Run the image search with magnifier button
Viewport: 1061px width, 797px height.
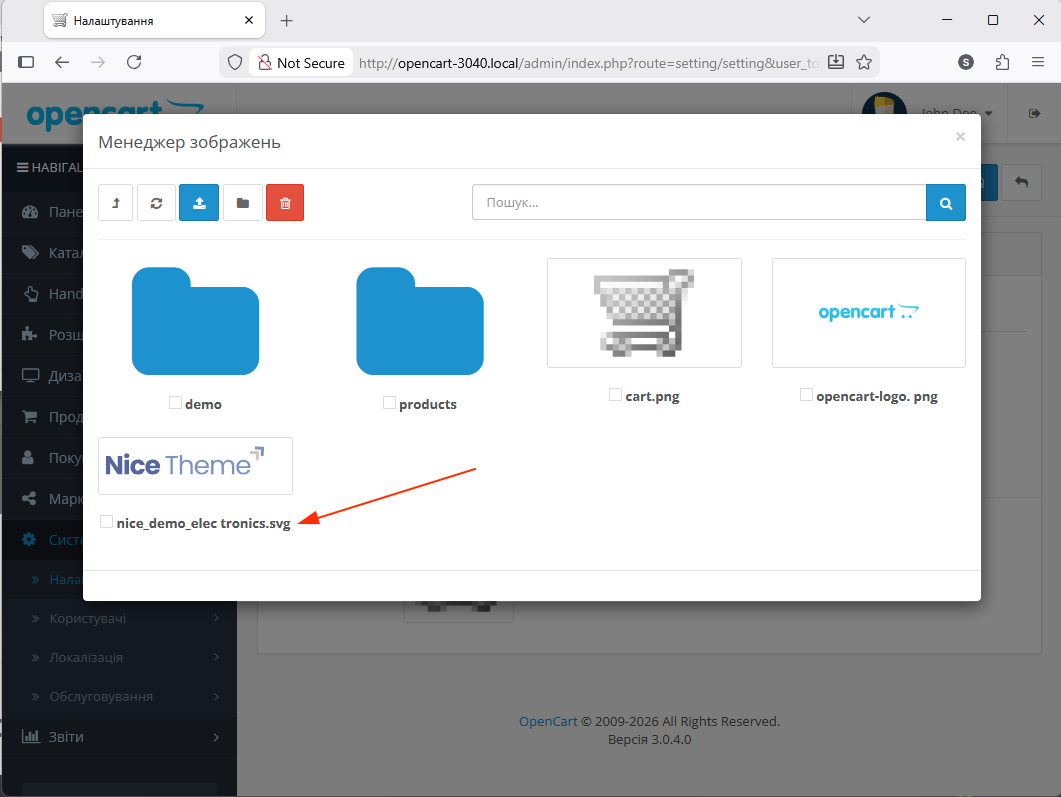pyautogui.click(x=946, y=202)
